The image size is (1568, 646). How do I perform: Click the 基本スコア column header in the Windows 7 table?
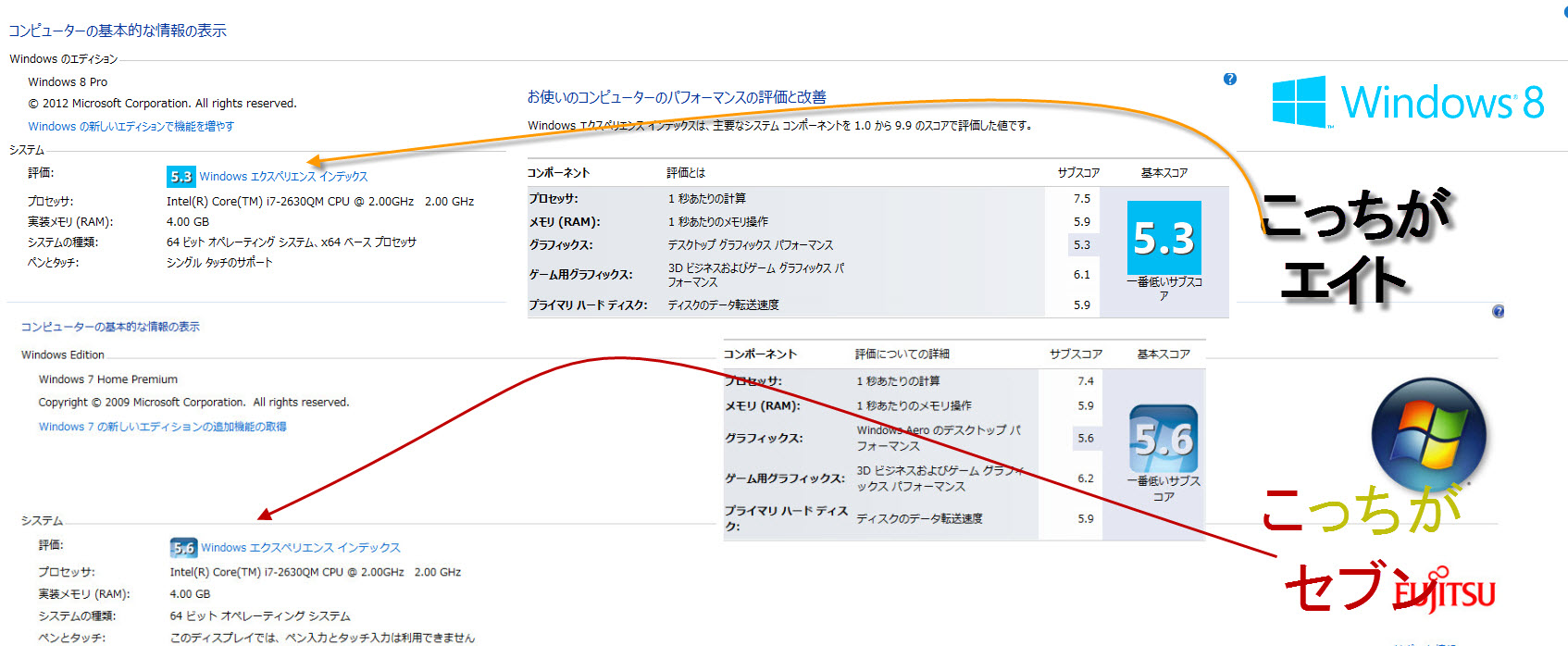[1164, 354]
